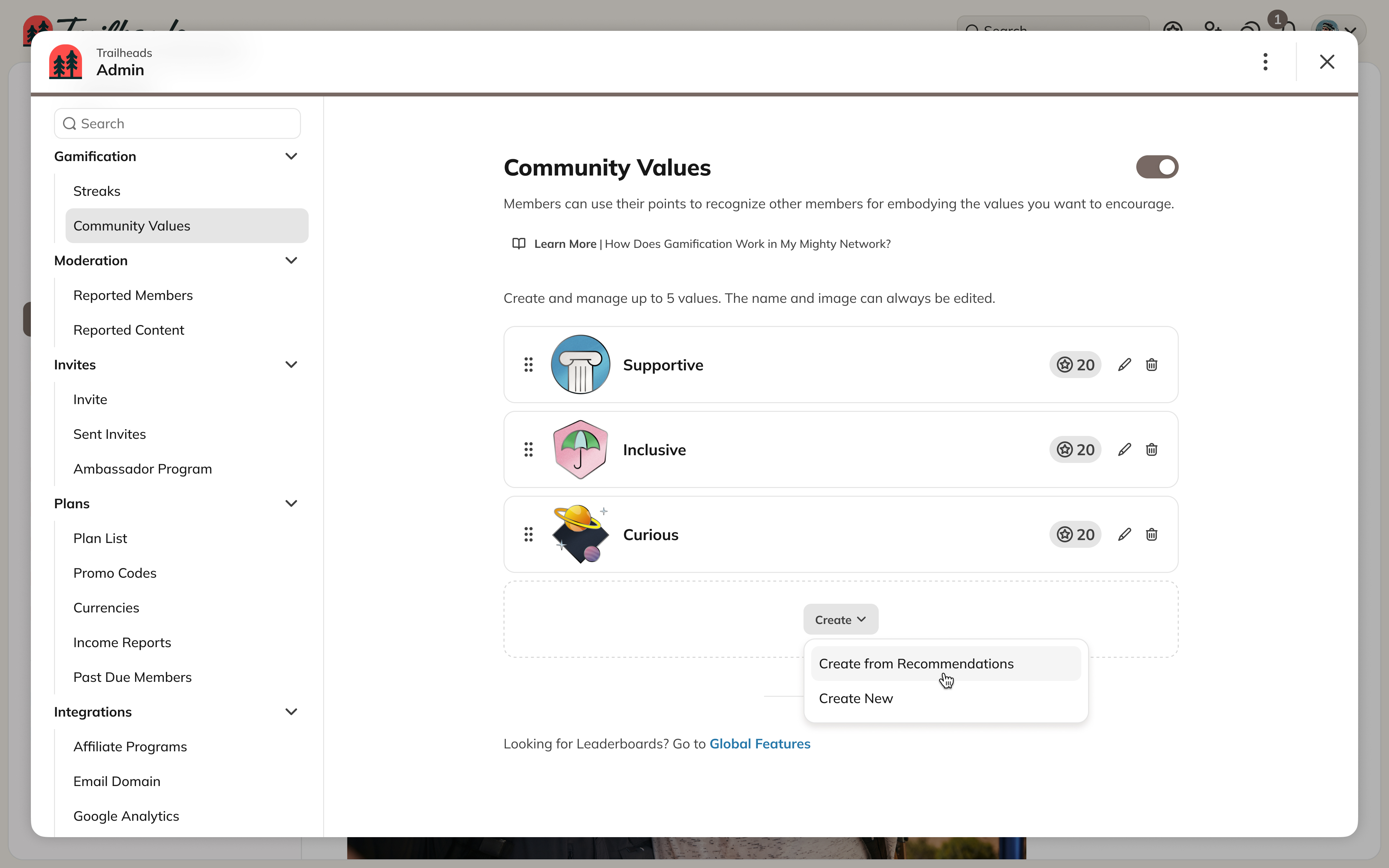
Task: Click the 20 points badge for Curious
Action: pyautogui.click(x=1075, y=534)
